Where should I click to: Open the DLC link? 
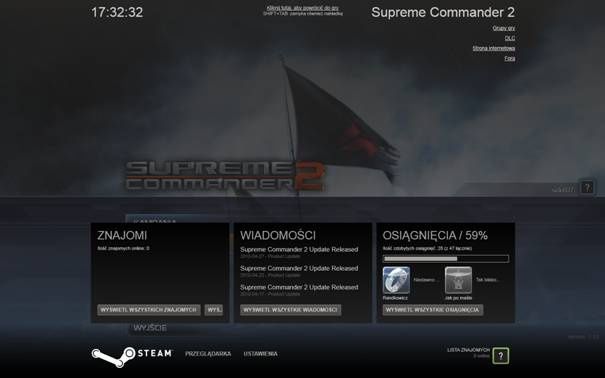click(510, 38)
